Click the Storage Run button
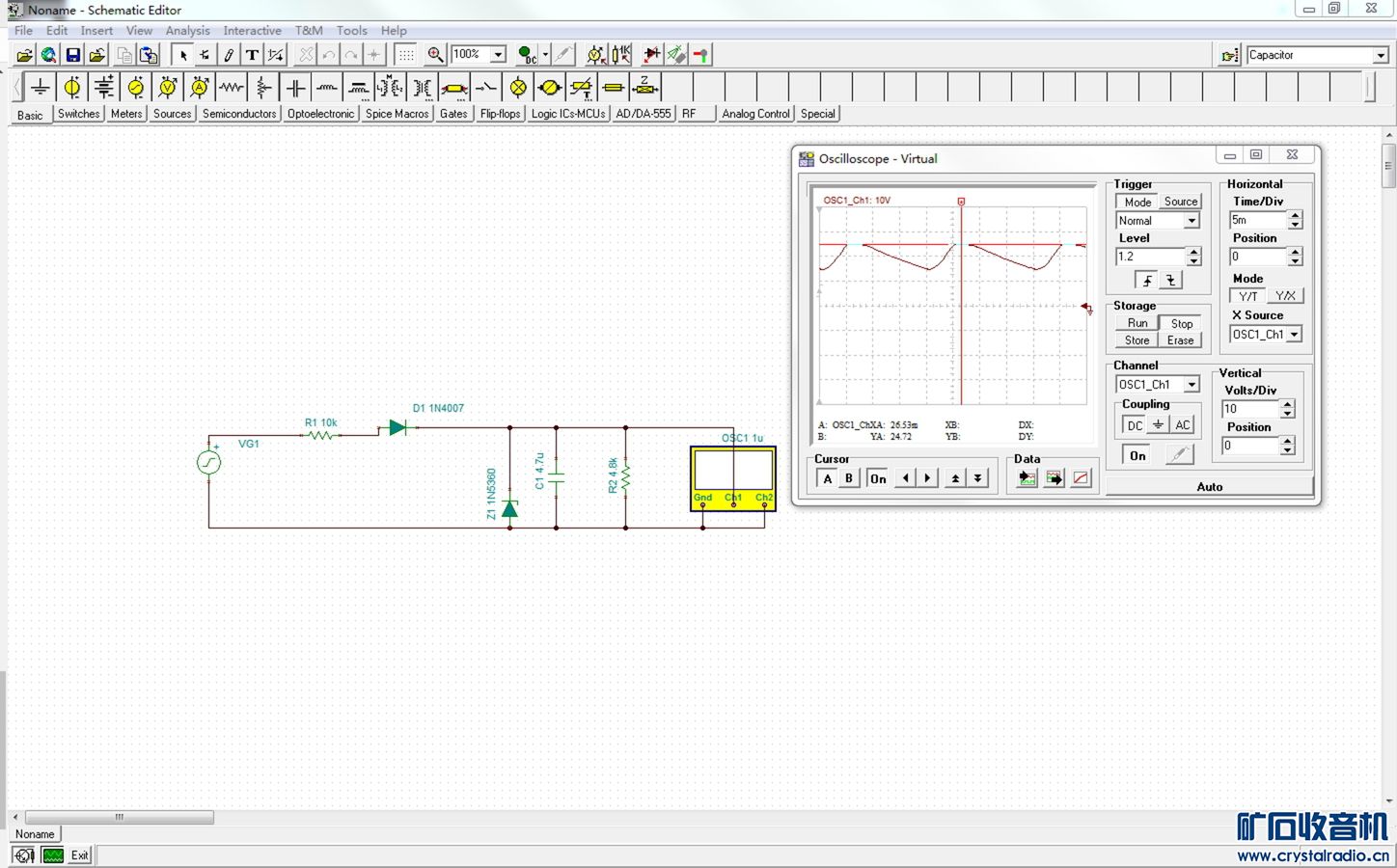Viewport: 1397px width, 868px height. pyautogui.click(x=1137, y=323)
